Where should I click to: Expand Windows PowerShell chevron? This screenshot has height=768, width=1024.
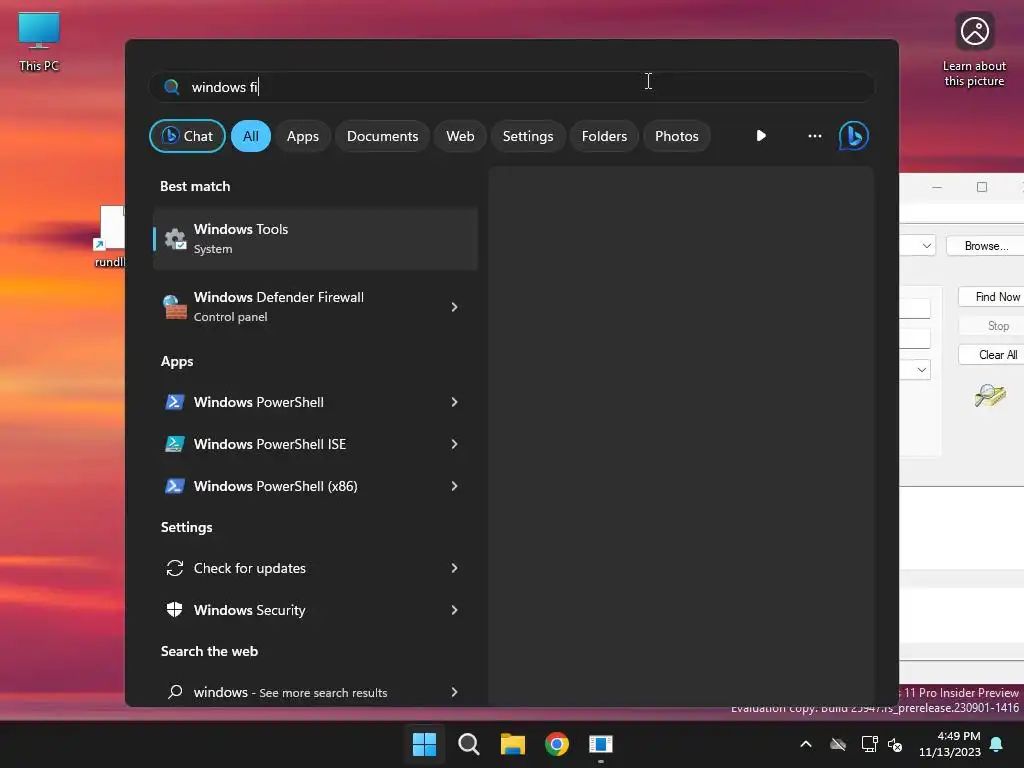pos(455,402)
